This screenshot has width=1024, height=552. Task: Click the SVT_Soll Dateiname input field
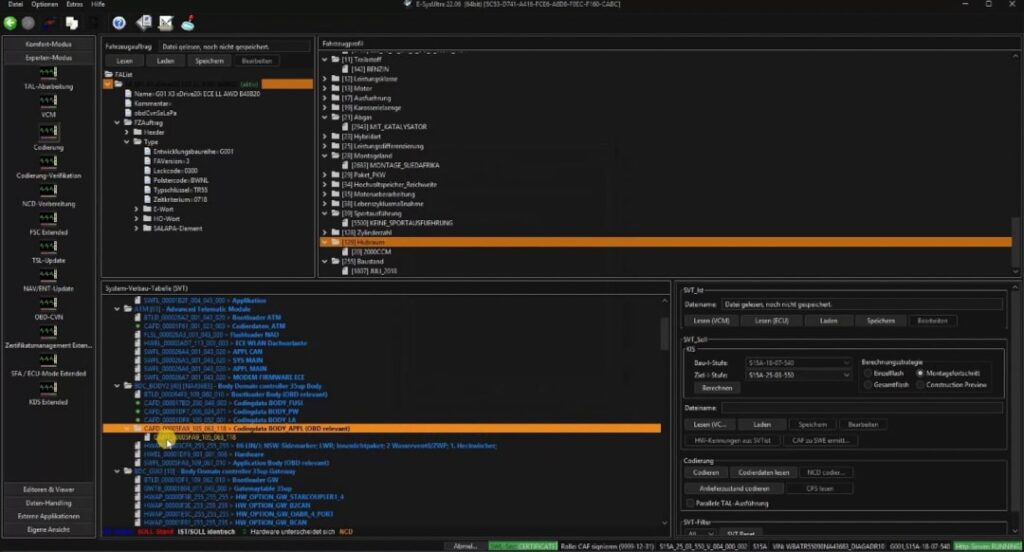click(862, 408)
